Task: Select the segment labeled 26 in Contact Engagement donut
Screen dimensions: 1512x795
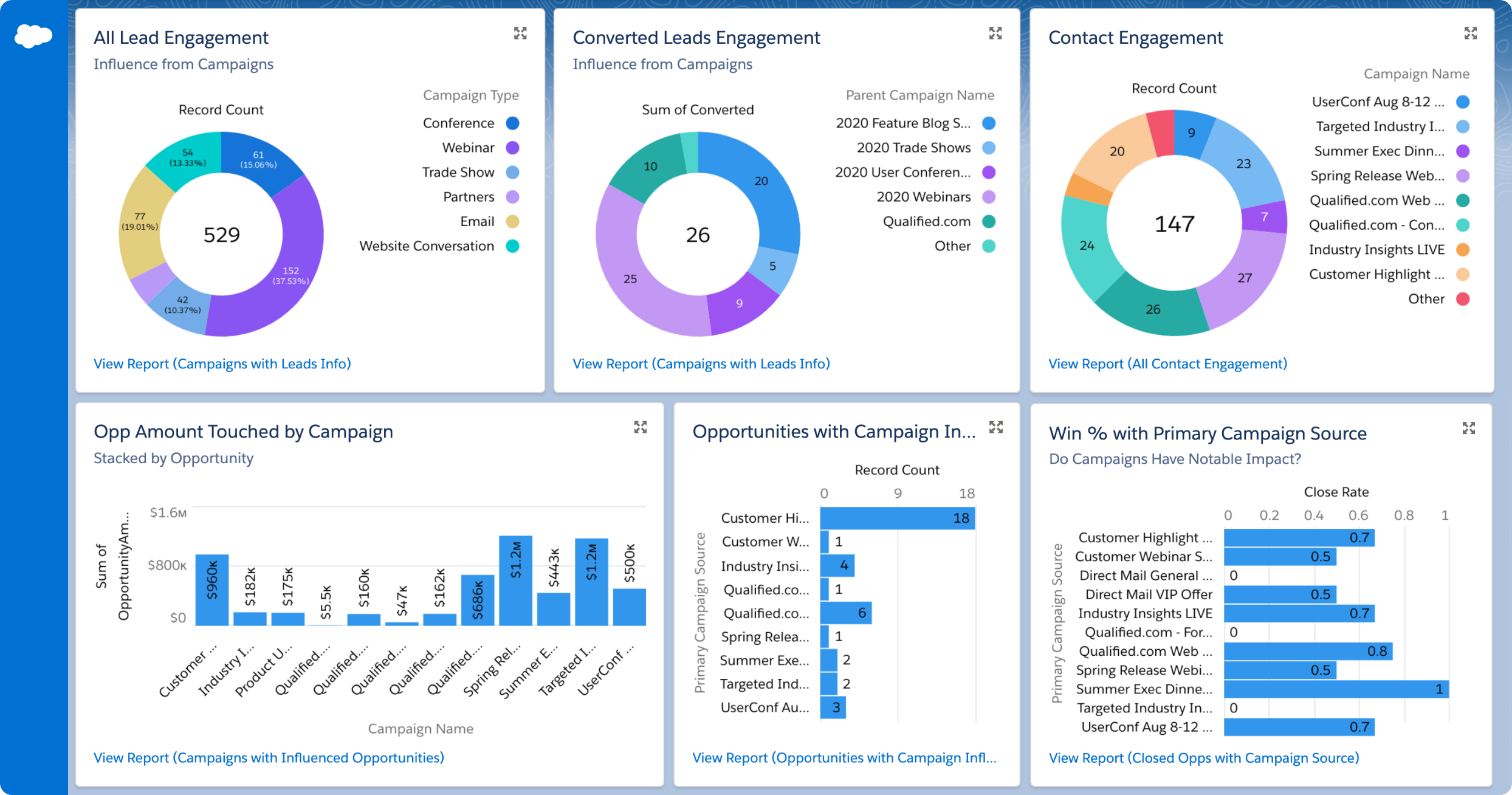Action: click(1153, 309)
